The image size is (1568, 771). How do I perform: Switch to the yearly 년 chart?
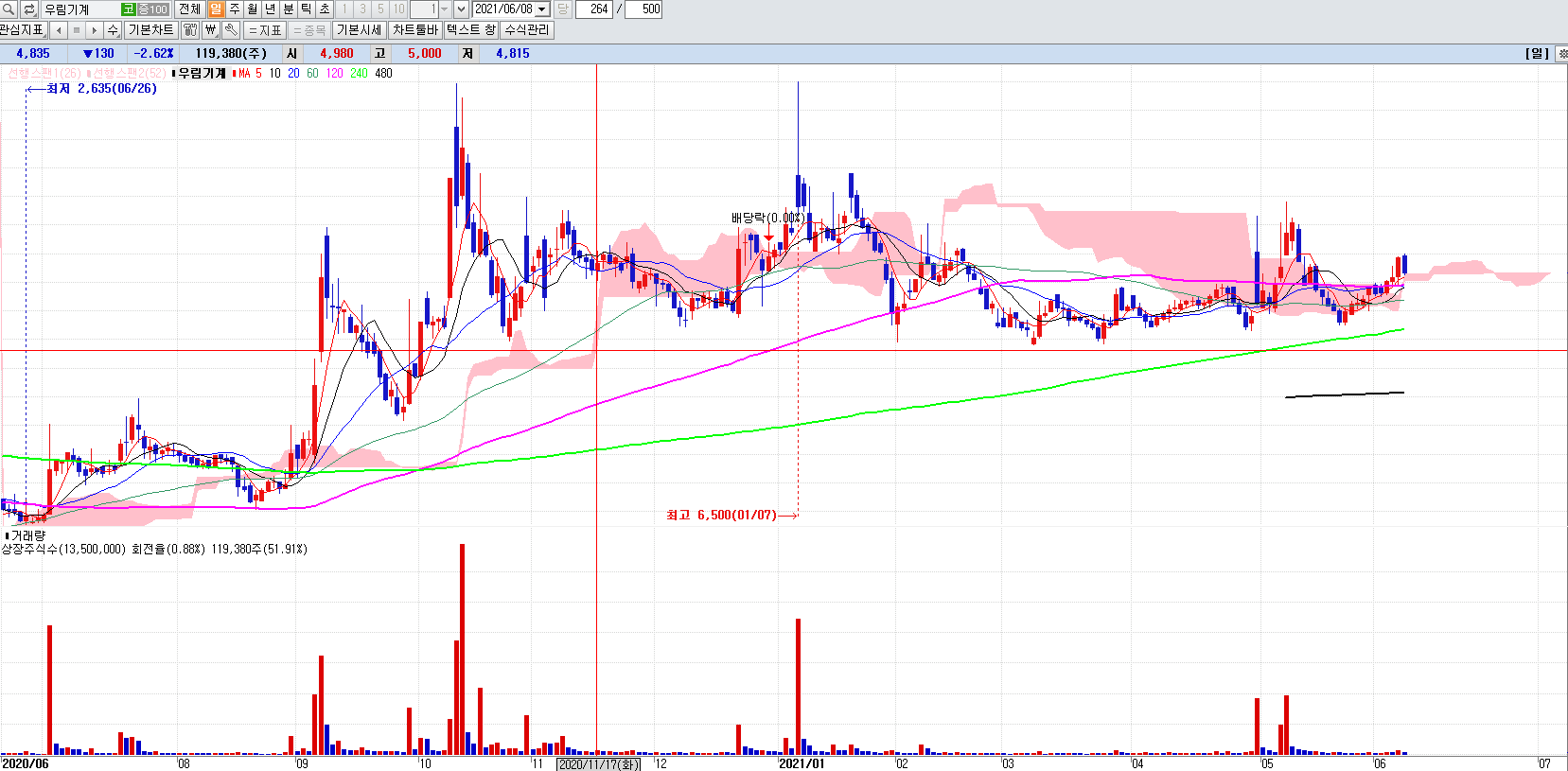pos(271,9)
